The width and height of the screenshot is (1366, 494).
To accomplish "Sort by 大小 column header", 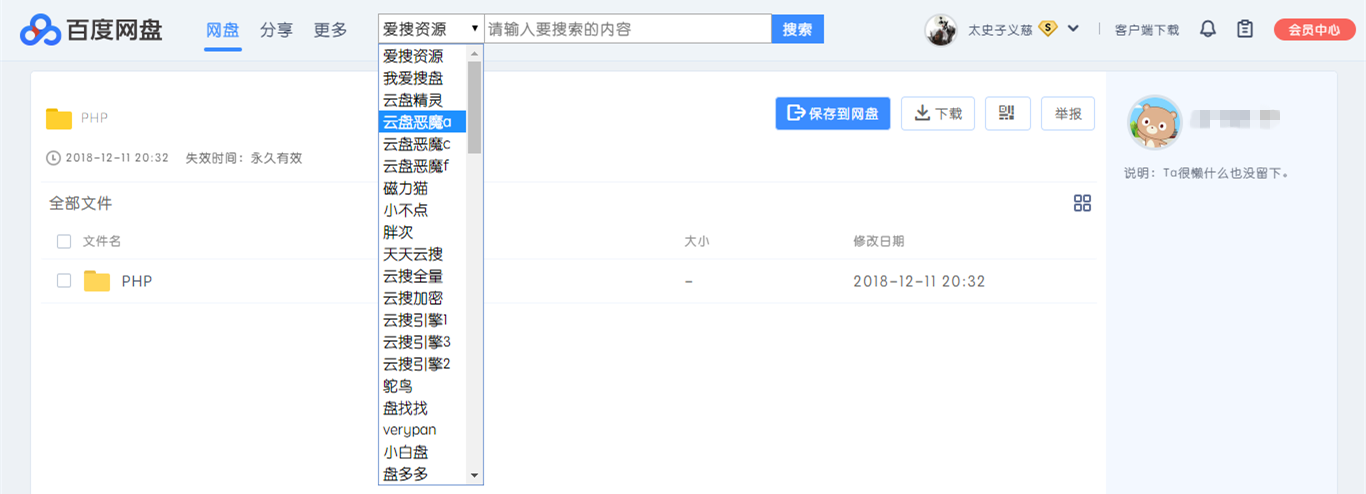I will click(697, 241).
